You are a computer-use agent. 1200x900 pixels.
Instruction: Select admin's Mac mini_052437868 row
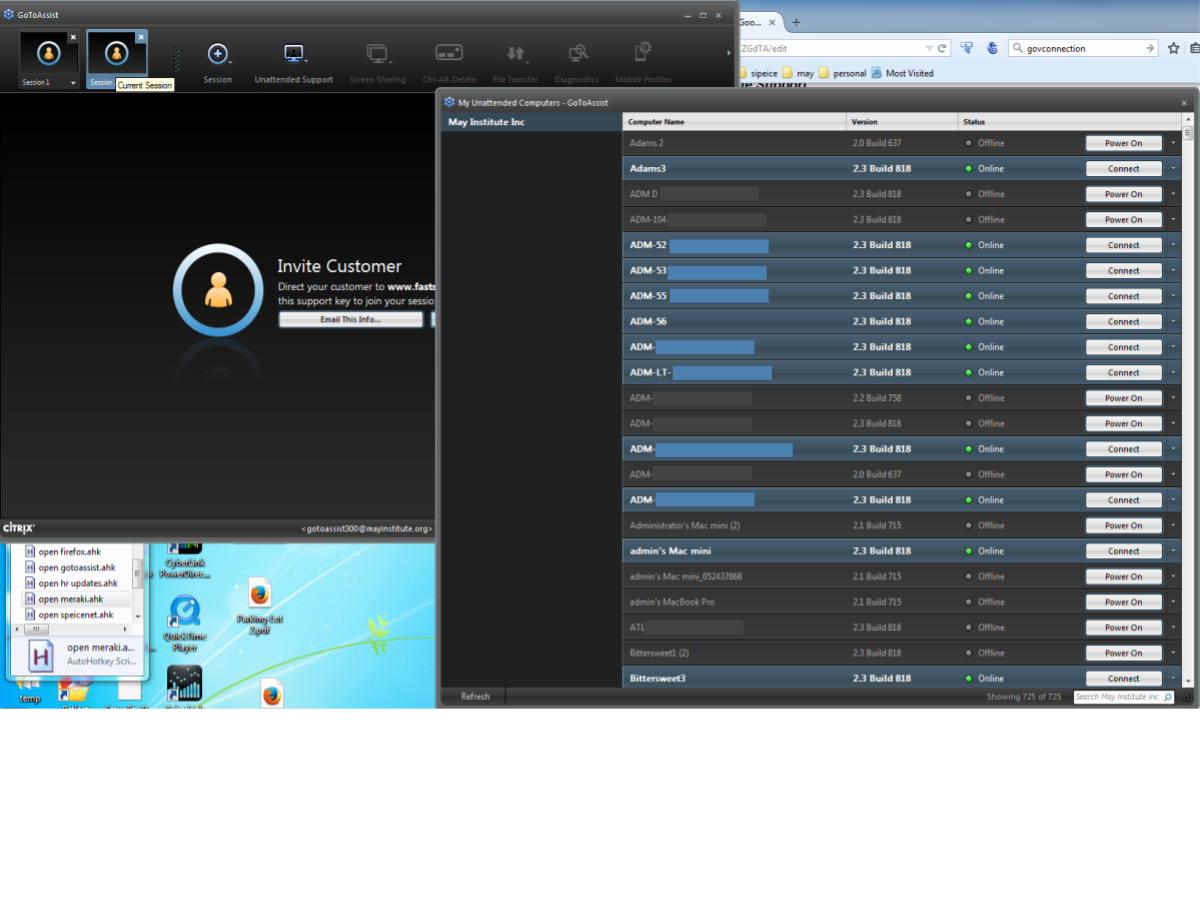pos(901,577)
